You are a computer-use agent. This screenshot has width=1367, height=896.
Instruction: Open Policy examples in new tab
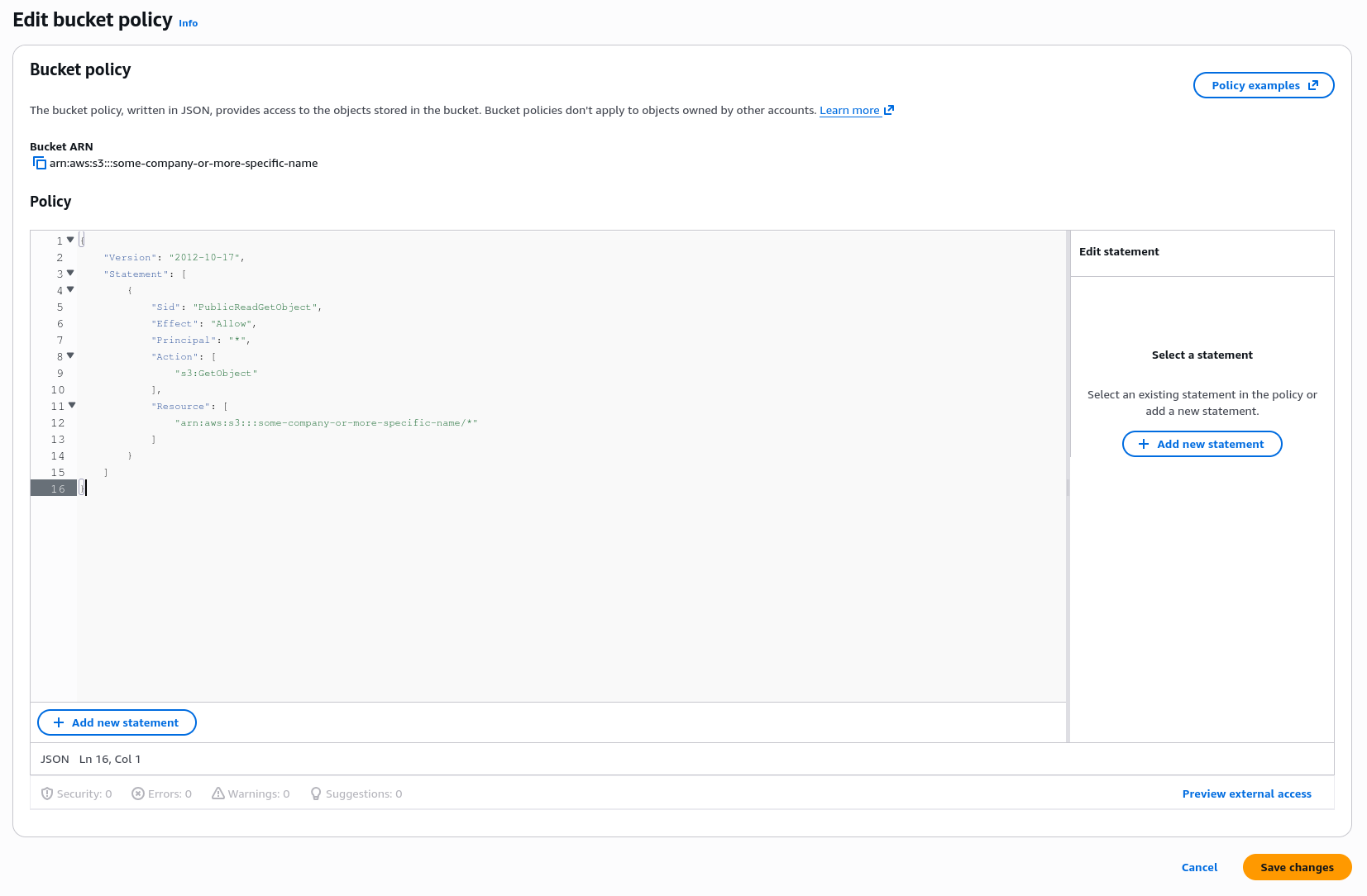click(x=1263, y=85)
